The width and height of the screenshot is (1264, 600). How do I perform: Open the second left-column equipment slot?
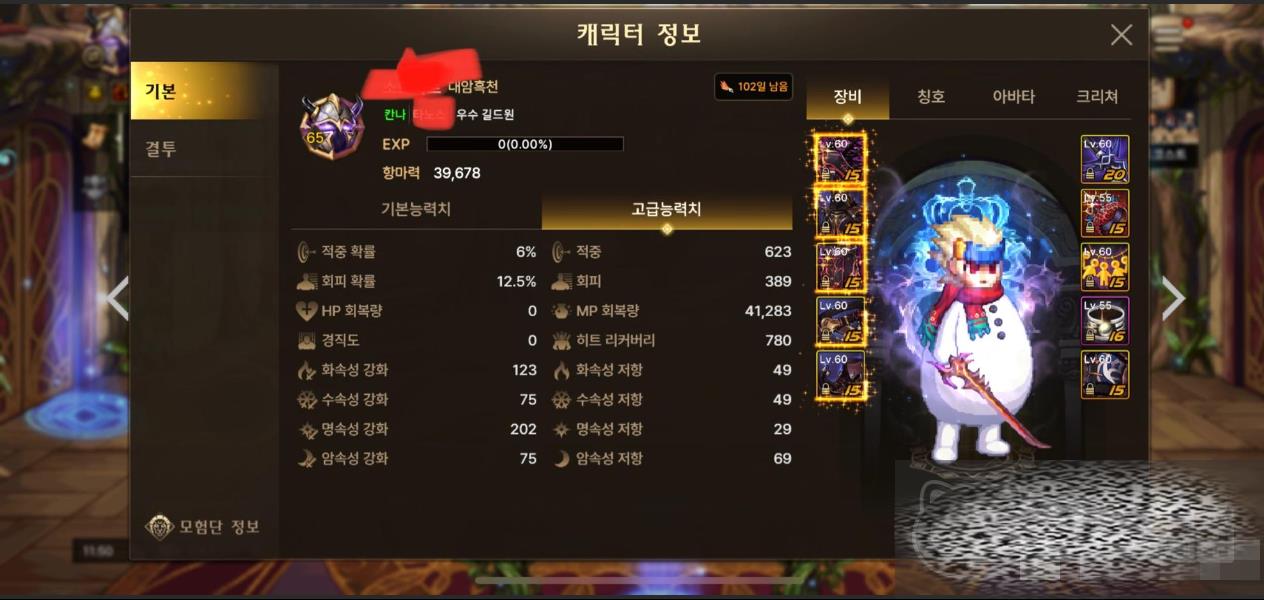click(841, 213)
